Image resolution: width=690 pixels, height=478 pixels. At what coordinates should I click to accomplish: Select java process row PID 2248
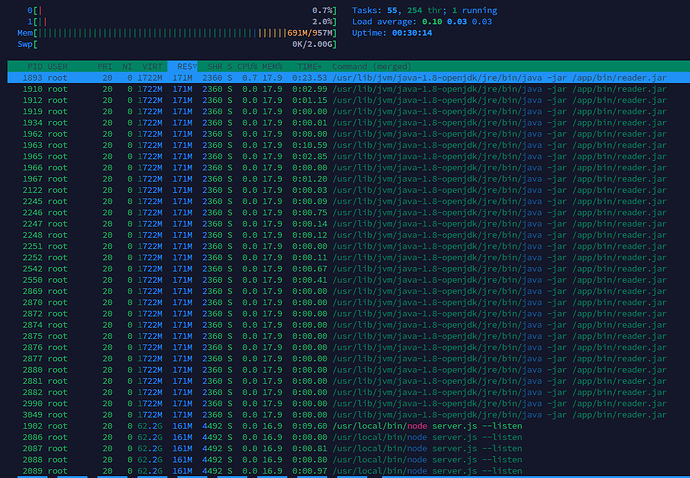[349, 235]
